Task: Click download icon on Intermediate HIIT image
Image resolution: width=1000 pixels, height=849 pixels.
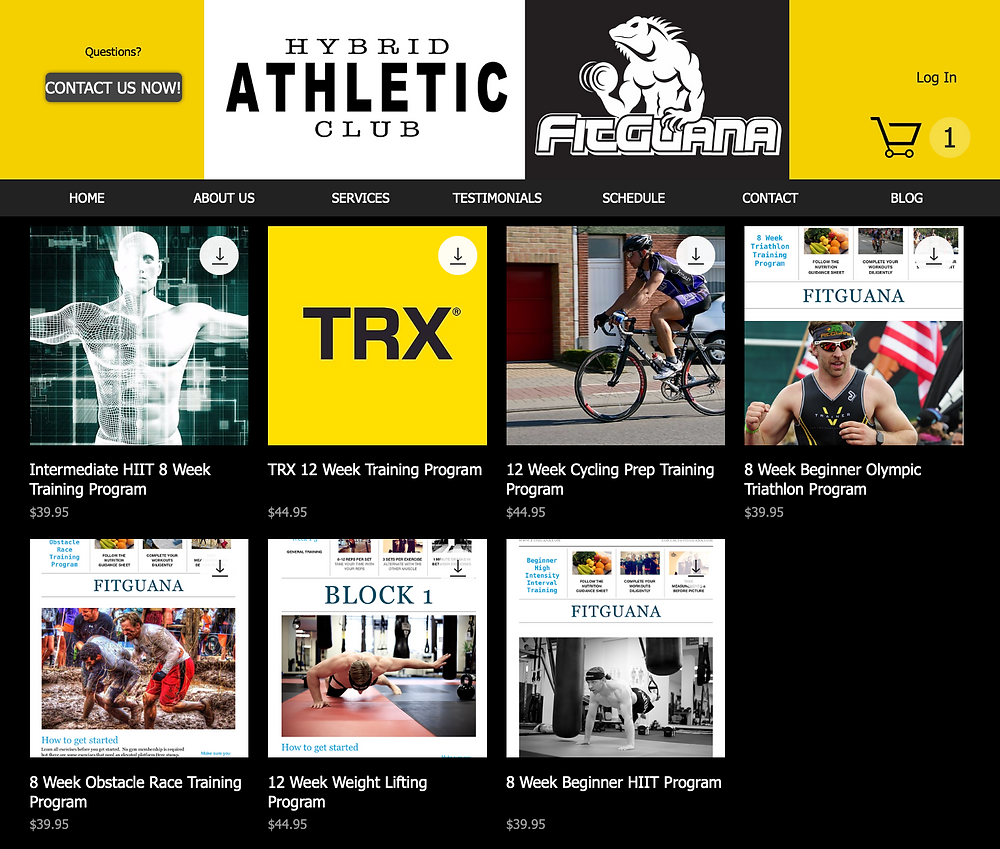Action: click(x=219, y=256)
